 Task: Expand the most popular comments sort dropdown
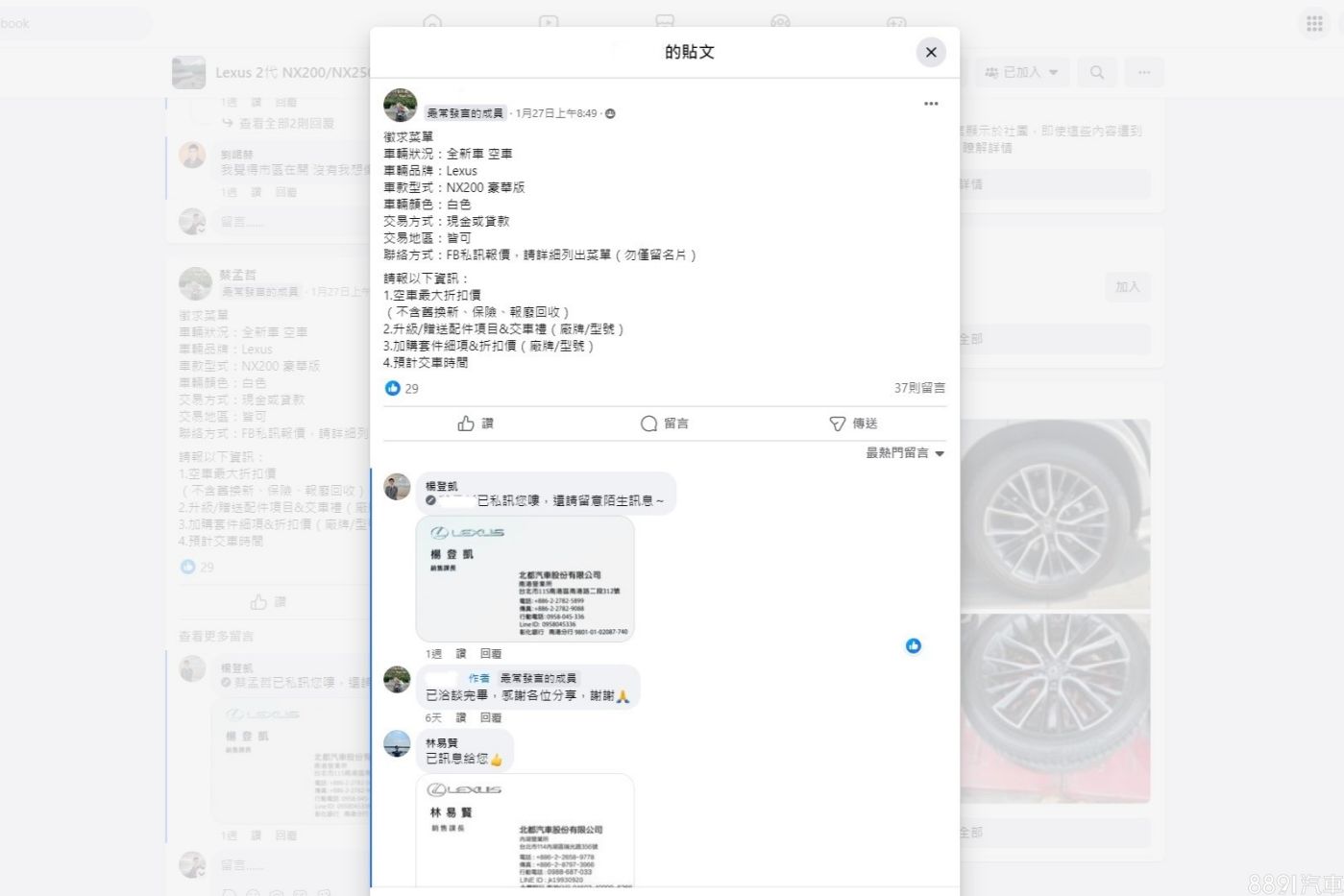coord(905,453)
